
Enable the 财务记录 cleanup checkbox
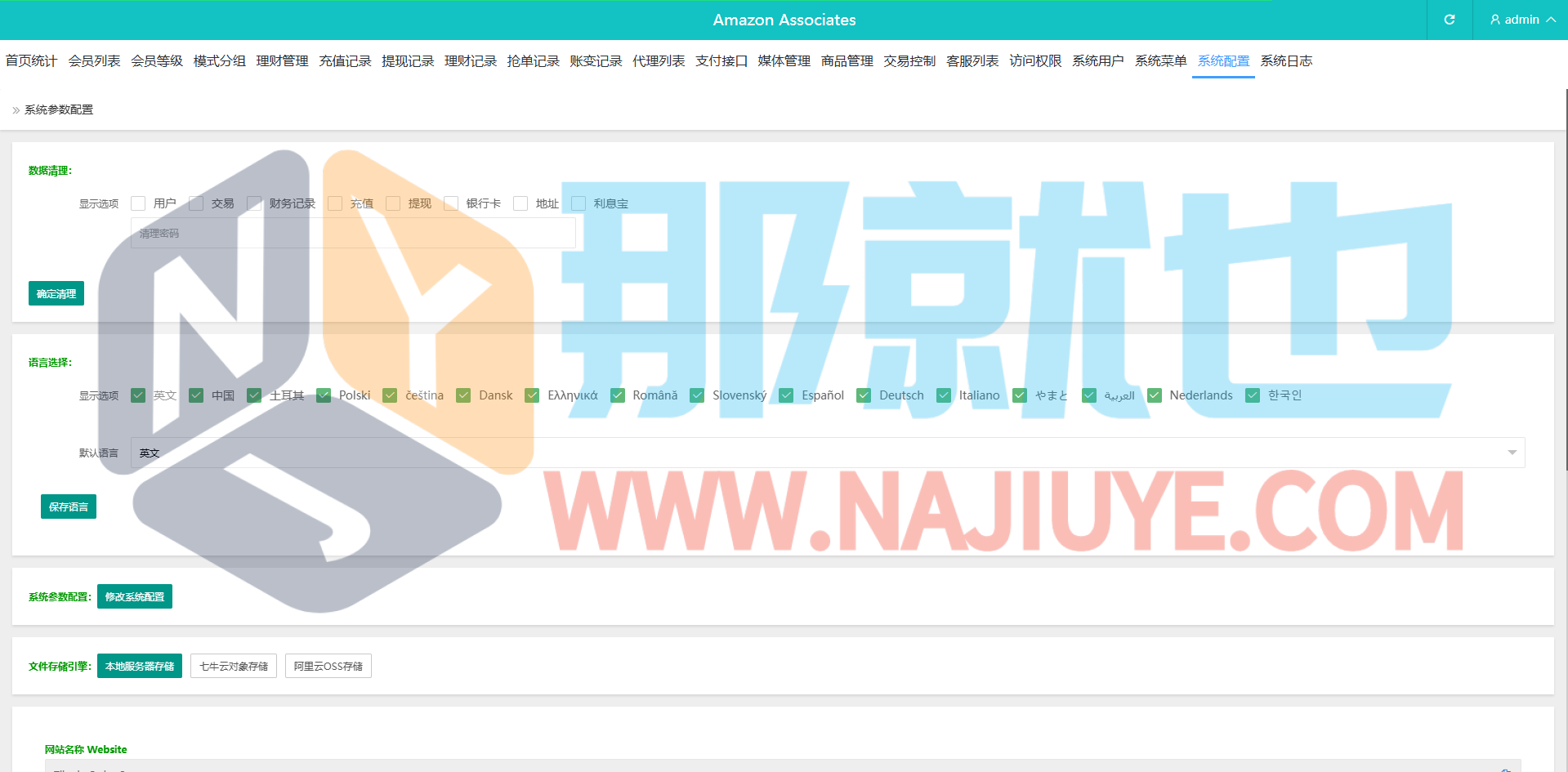point(254,203)
